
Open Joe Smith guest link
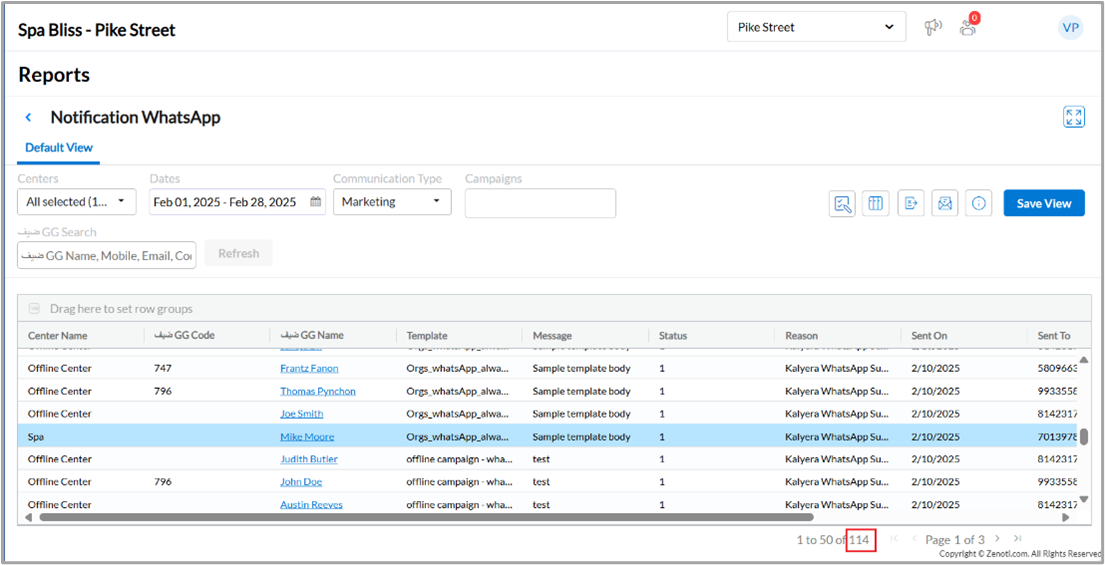[302, 414]
